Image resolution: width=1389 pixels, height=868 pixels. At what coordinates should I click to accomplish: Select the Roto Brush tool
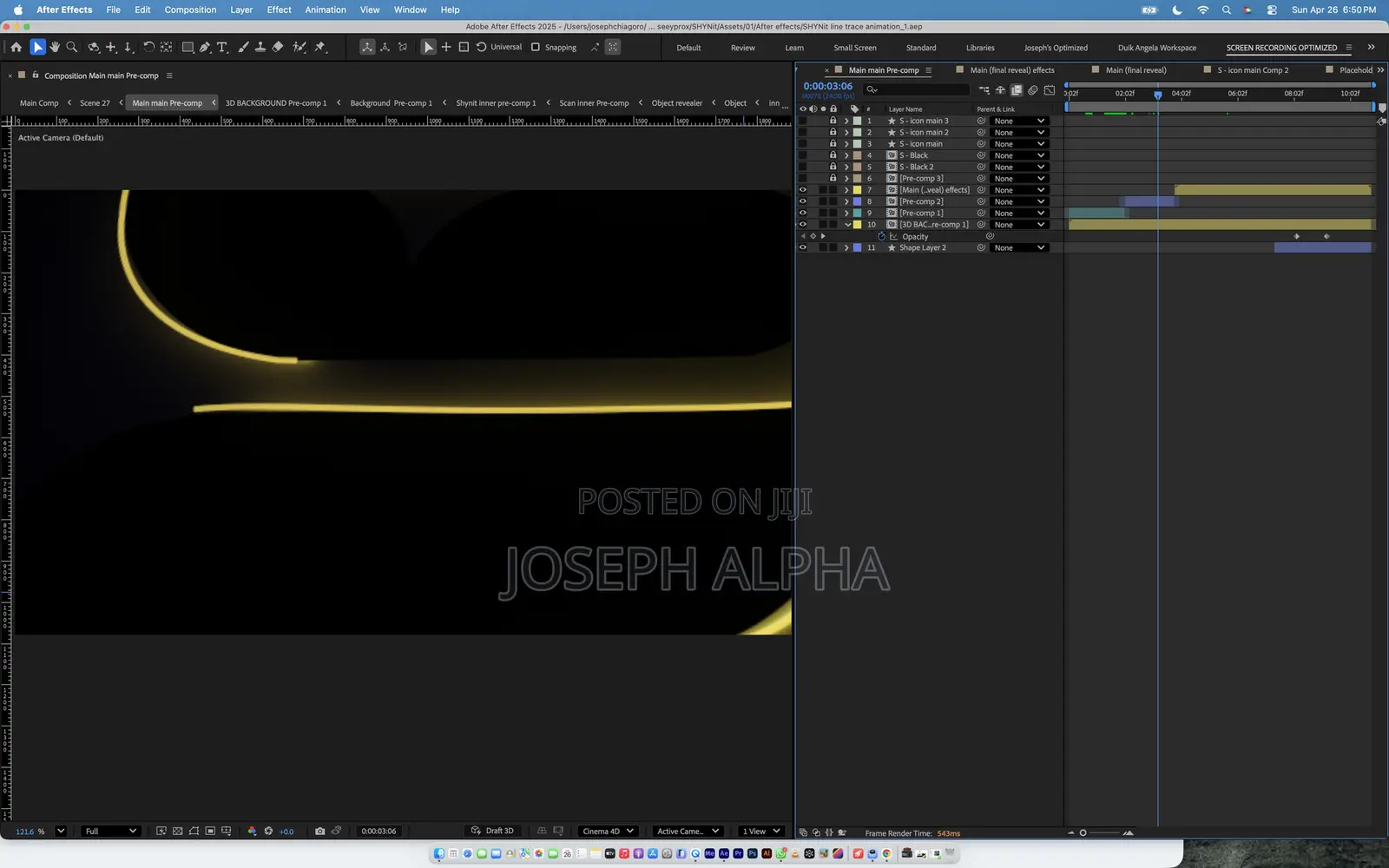click(x=300, y=47)
